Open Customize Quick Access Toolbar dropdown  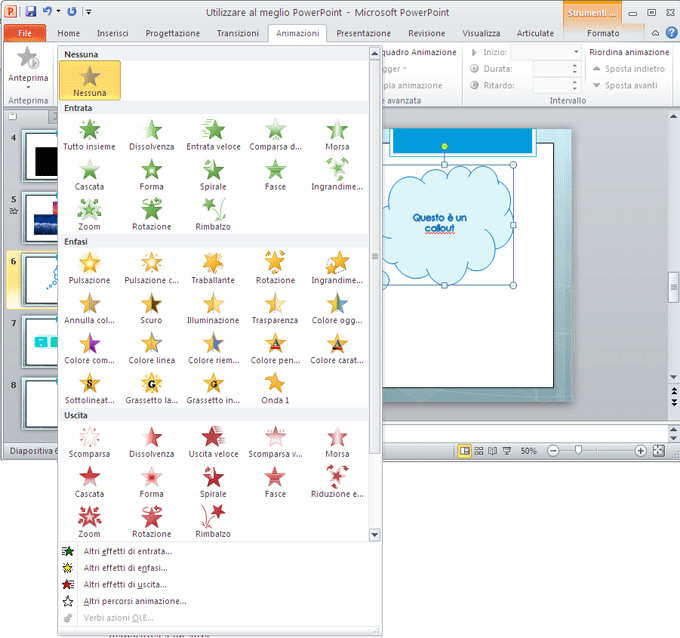coord(88,12)
